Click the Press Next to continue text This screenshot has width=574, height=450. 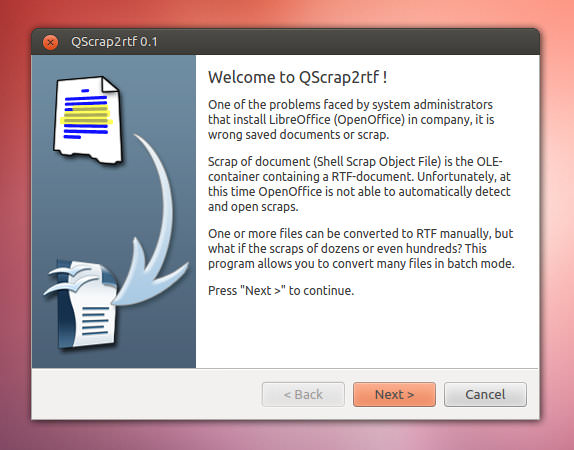281,290
